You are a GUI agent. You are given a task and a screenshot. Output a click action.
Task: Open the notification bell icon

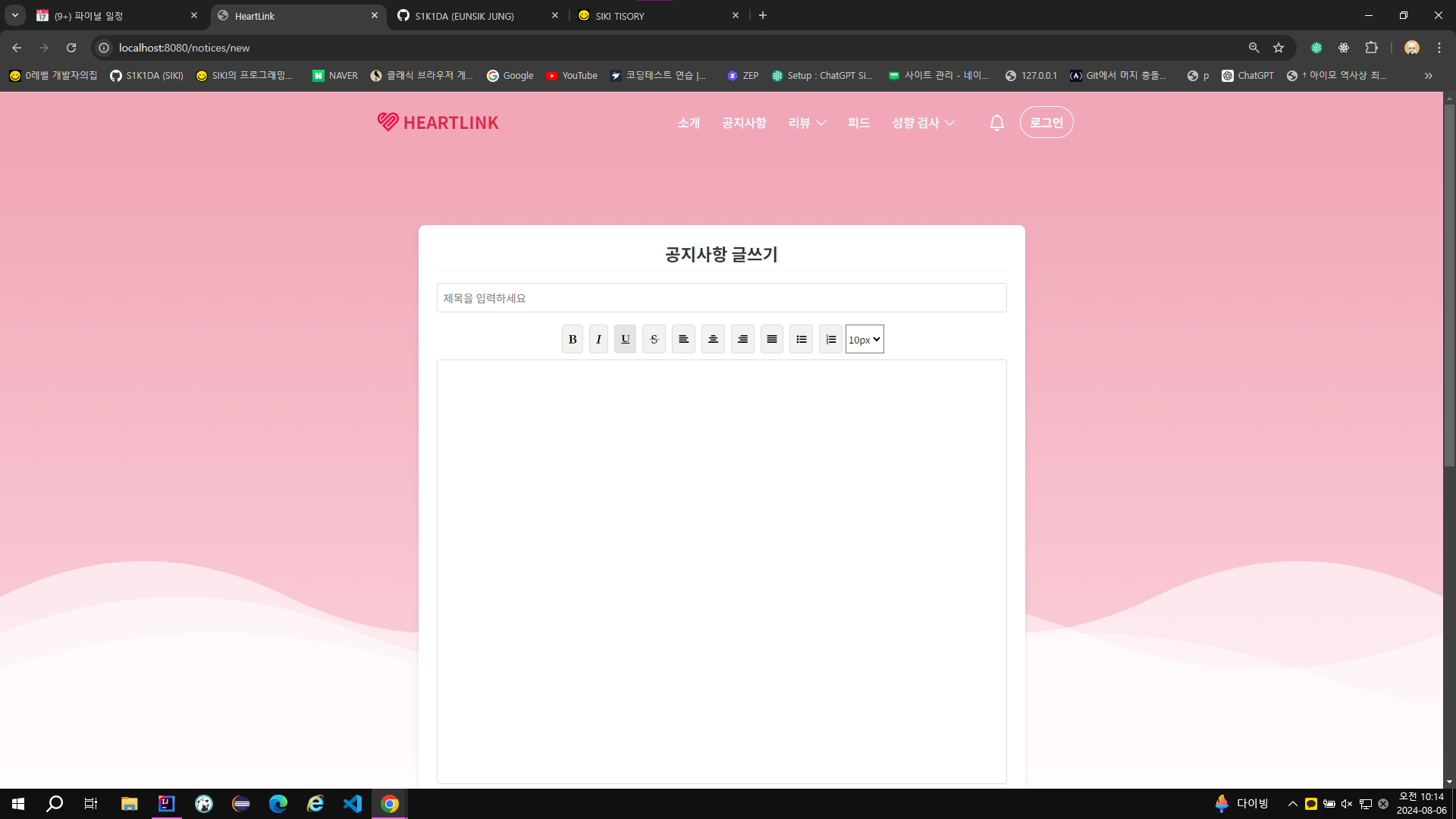[996, 123]
